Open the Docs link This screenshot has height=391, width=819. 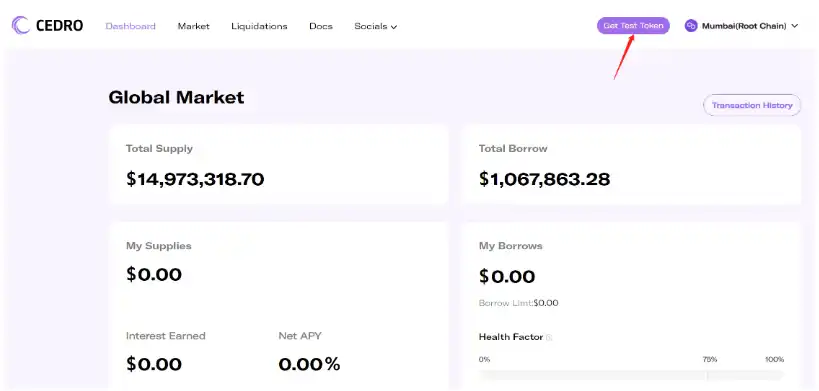pyautogui.click(x=321, y=26)
